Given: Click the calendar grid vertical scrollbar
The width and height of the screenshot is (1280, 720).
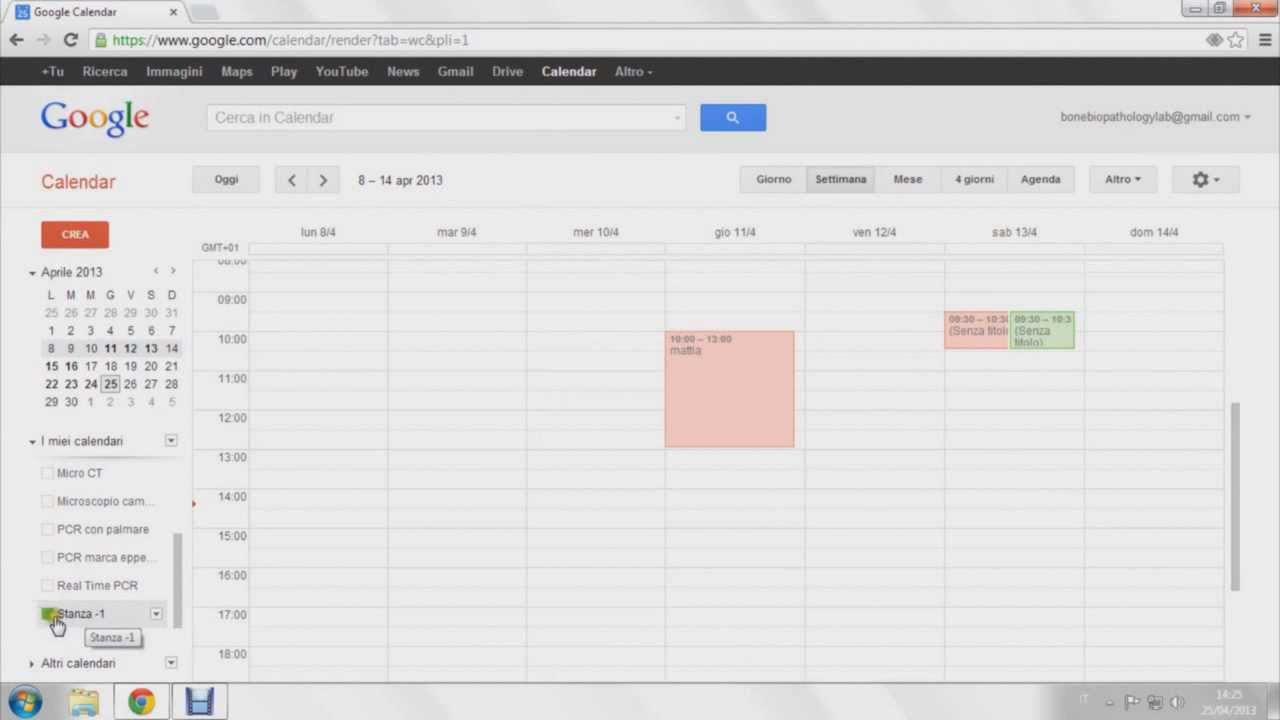Looking at the screenshot, I should click(x=1235, y=497).
